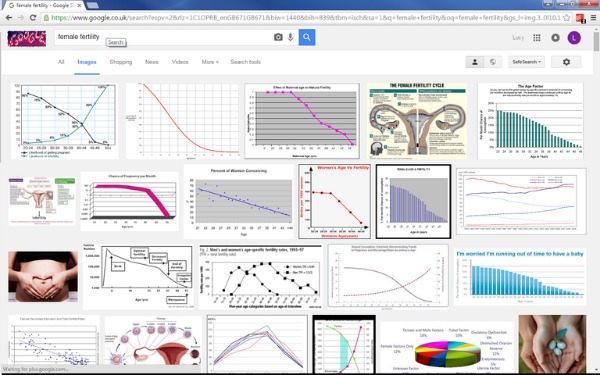The width and height of the screenshot is (600, 375).
Task: Open Search tools options
Action: pyautogui.click(x=245, y=62)
